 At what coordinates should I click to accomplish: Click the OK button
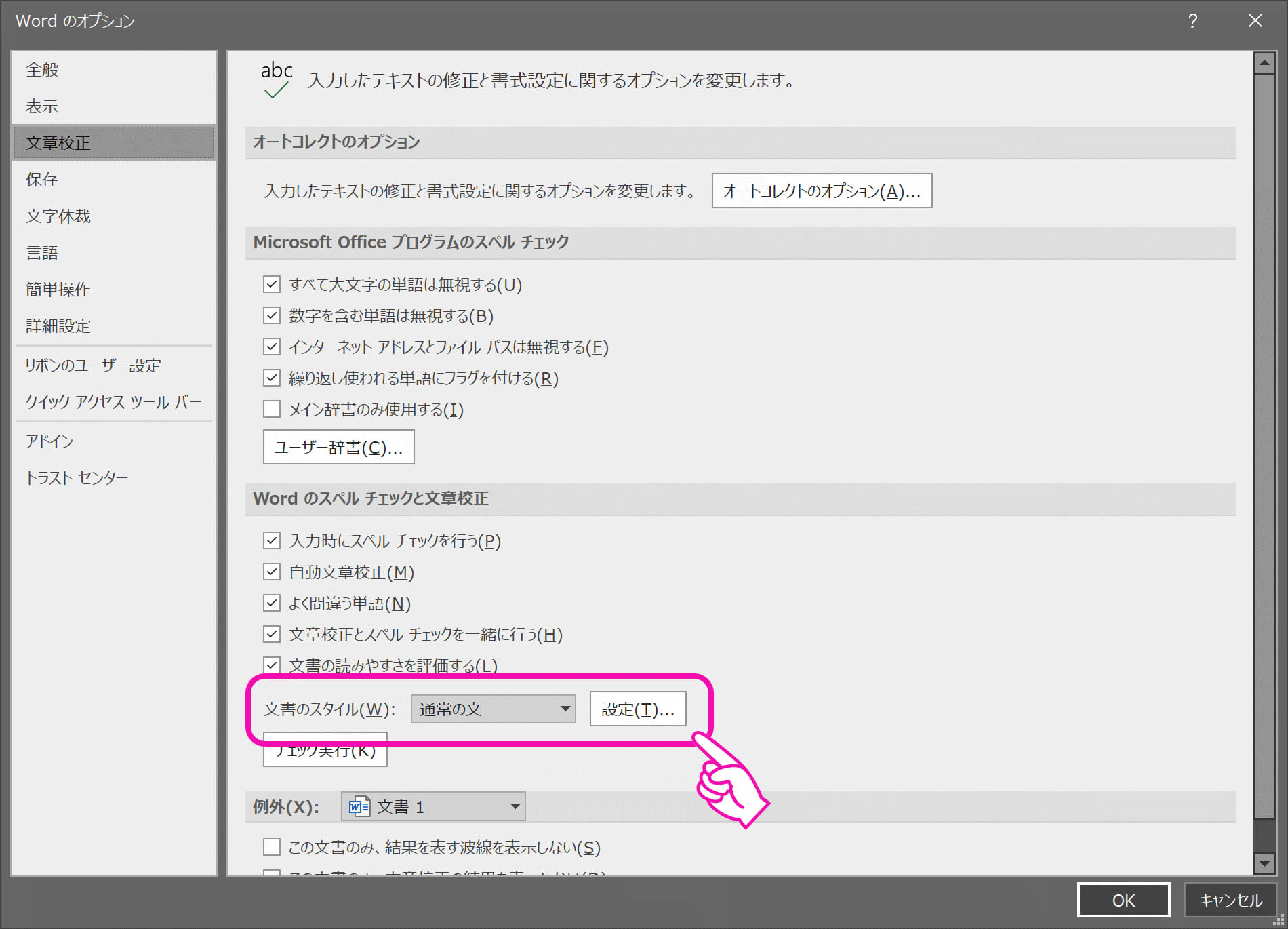coord(1123,900)
